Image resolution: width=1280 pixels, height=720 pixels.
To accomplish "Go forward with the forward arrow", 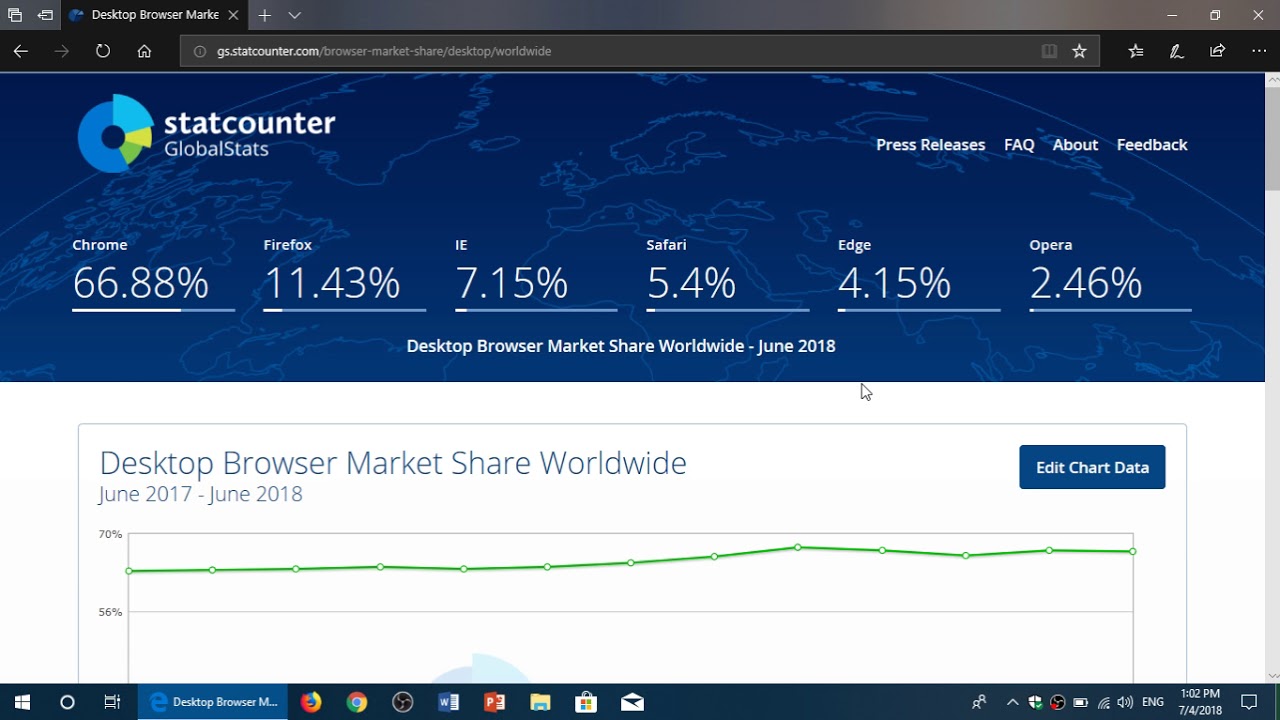I will coord(62,51).
